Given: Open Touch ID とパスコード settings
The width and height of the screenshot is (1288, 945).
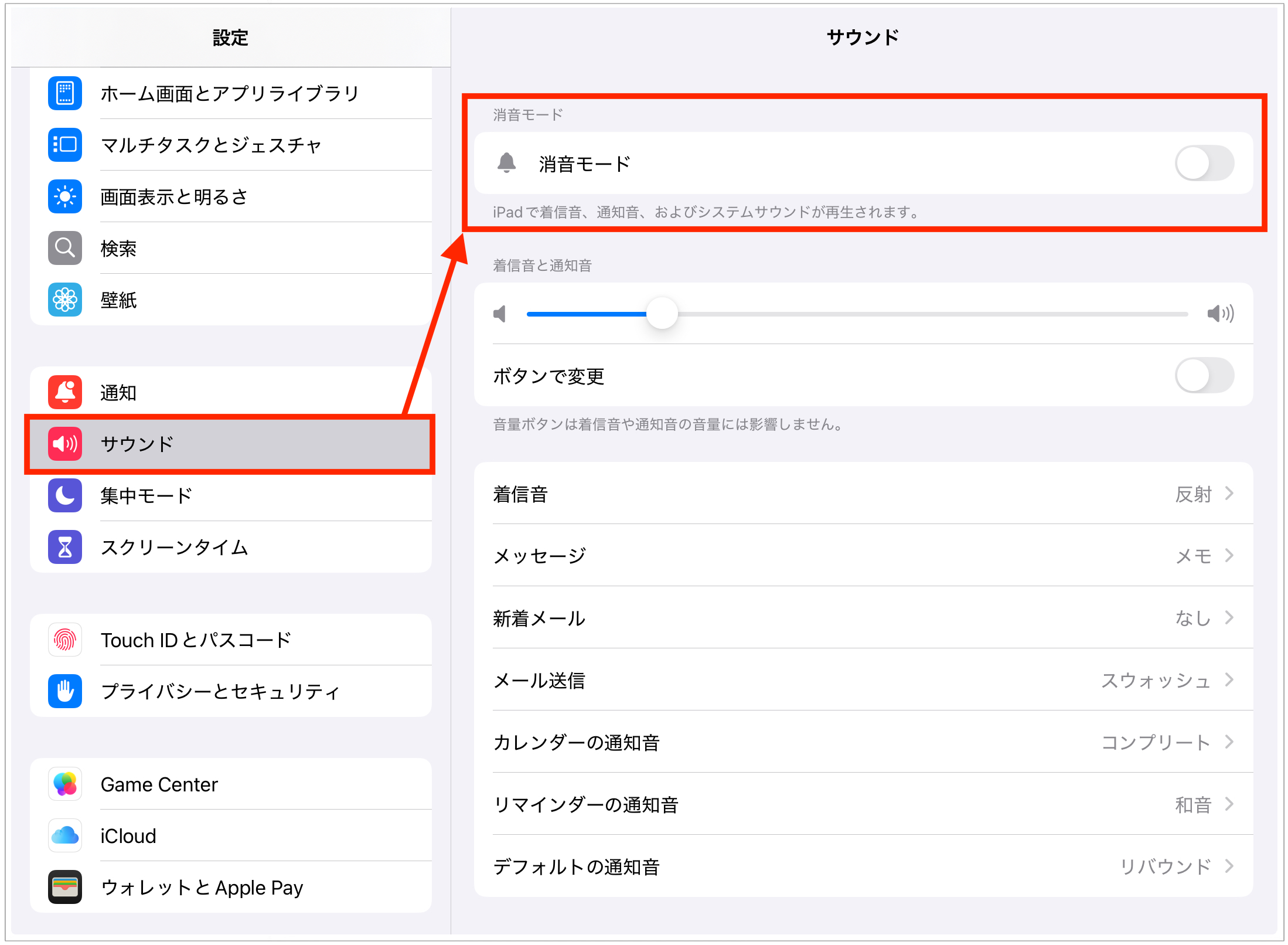Looking at the screenshot, I should pyautogui.click(x=196, y=640).
